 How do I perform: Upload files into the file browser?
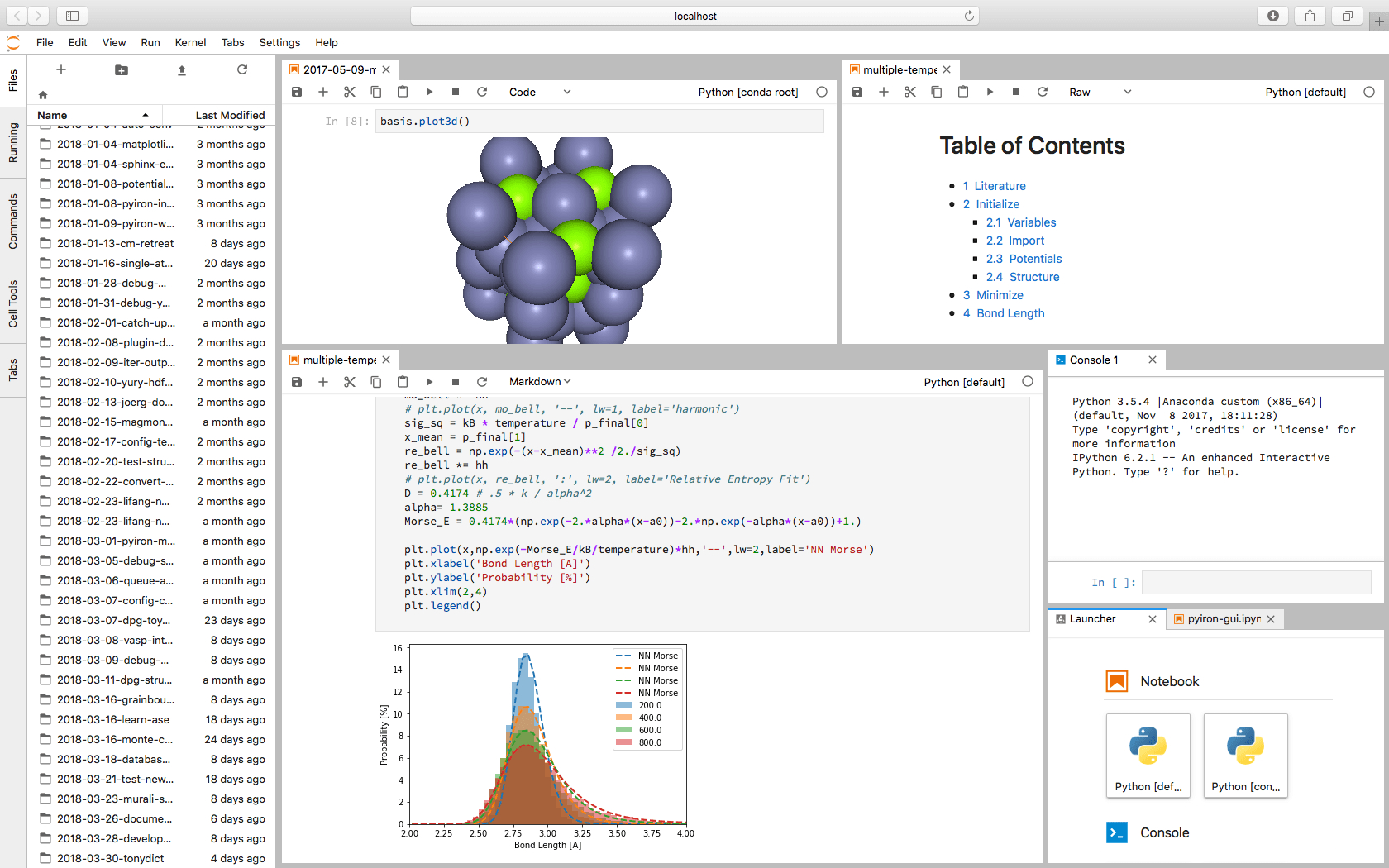[x=181, y=70]
